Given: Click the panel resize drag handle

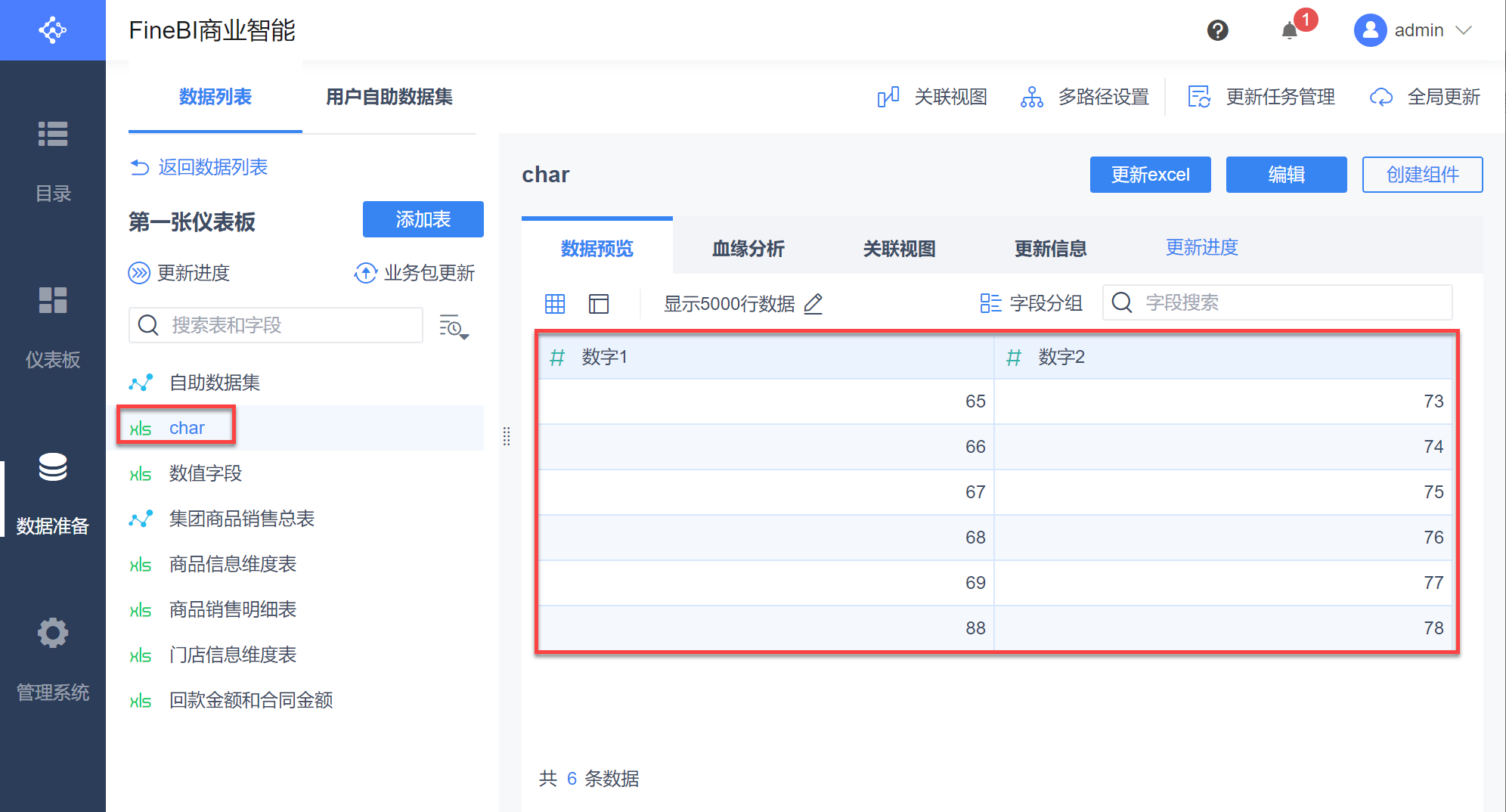Looking at the screenshot, I should 507,436.
